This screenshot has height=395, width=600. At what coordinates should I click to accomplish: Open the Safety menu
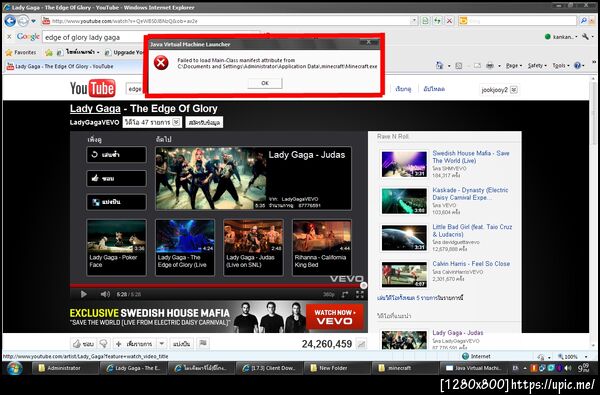(537, 66)
